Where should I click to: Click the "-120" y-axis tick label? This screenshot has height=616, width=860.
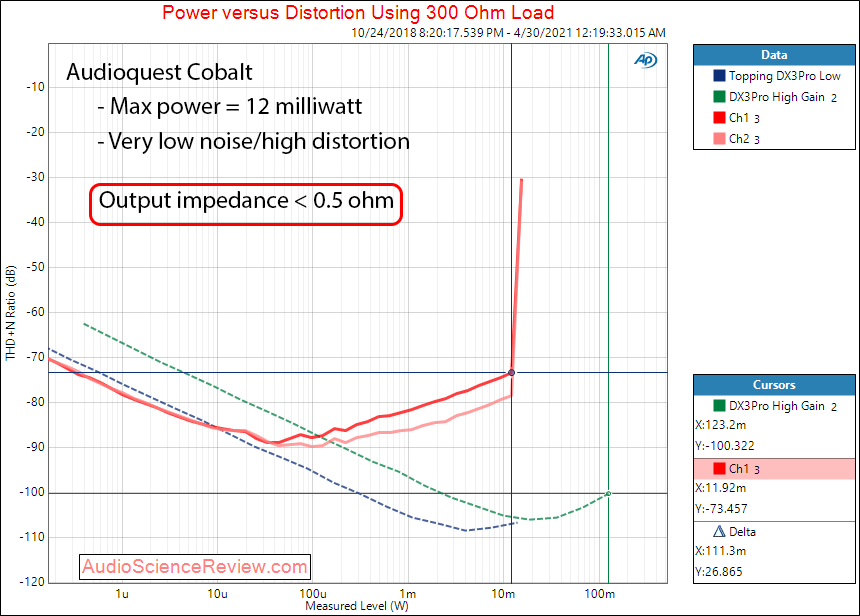coord(32,581)
